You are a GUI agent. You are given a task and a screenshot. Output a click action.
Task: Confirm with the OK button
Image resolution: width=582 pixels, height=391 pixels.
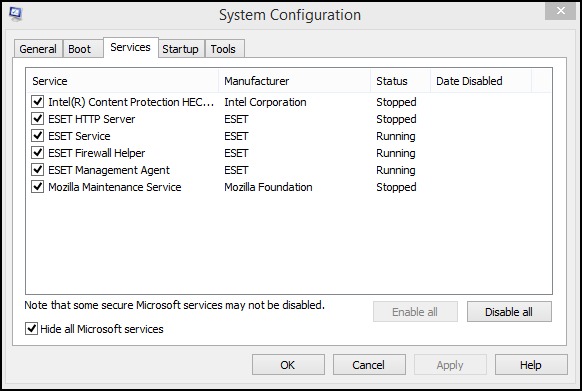point(288,365)
